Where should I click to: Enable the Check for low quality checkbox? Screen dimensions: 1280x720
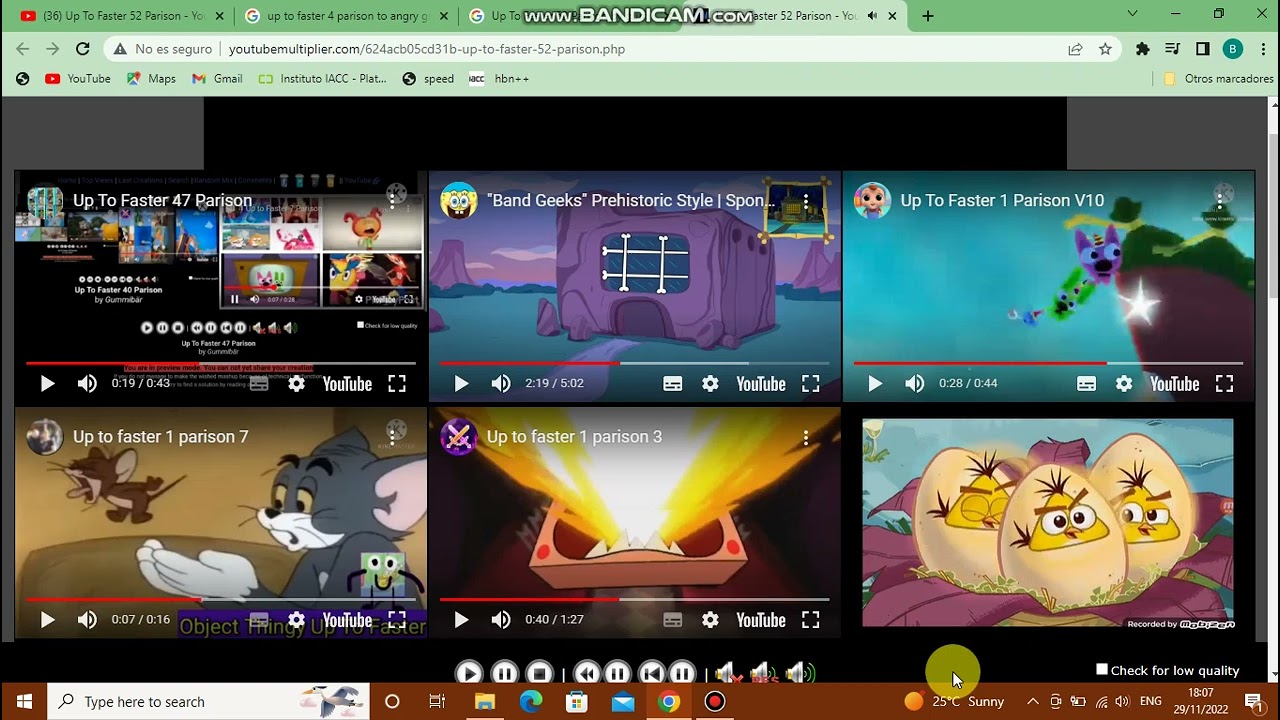(x=1102, y=669)
